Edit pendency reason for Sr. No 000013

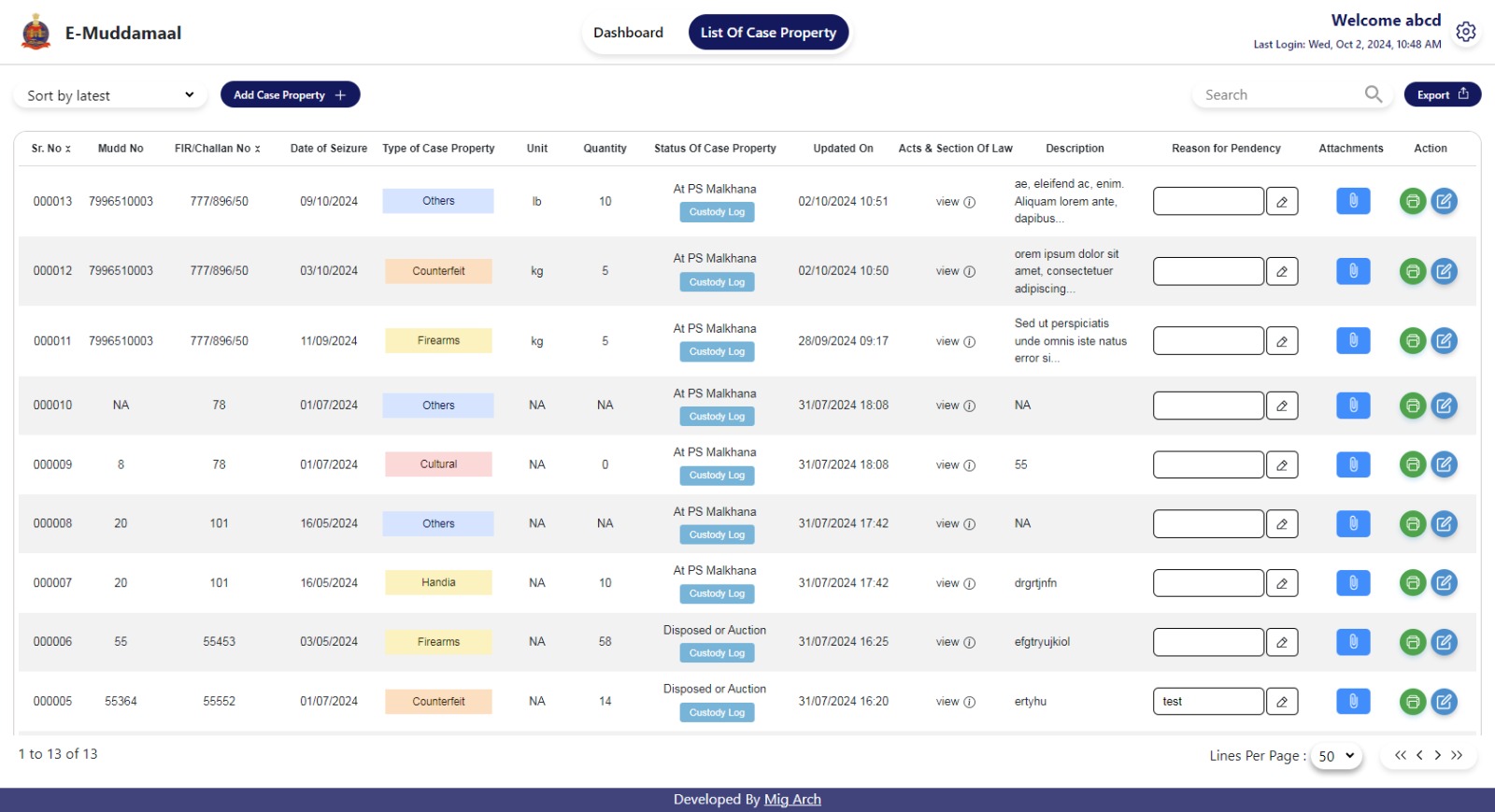[x=1282, y=201]
